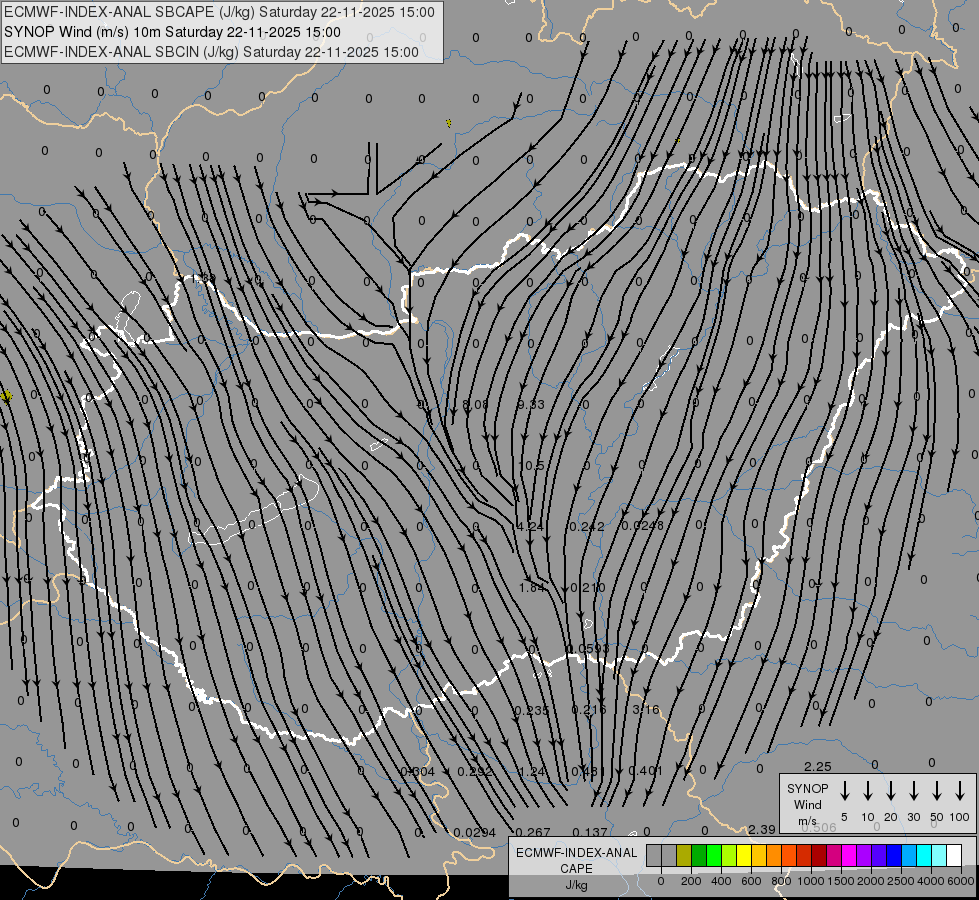Click the 1500 tick label on CAPE scale
The width and height of the screenshot is (979, 900).
(841, 881)
